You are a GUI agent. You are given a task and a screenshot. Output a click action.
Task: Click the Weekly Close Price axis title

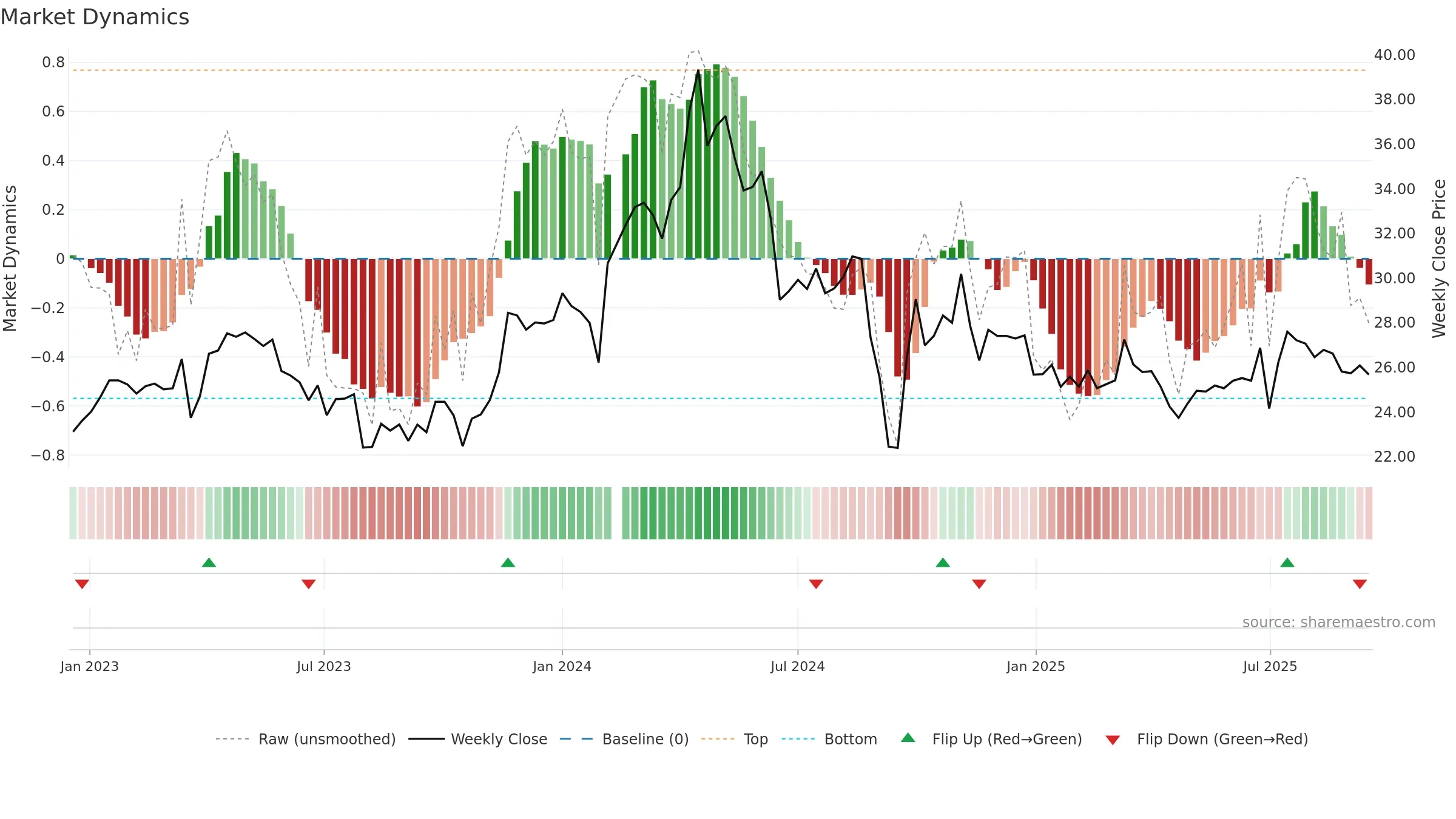1439,258
